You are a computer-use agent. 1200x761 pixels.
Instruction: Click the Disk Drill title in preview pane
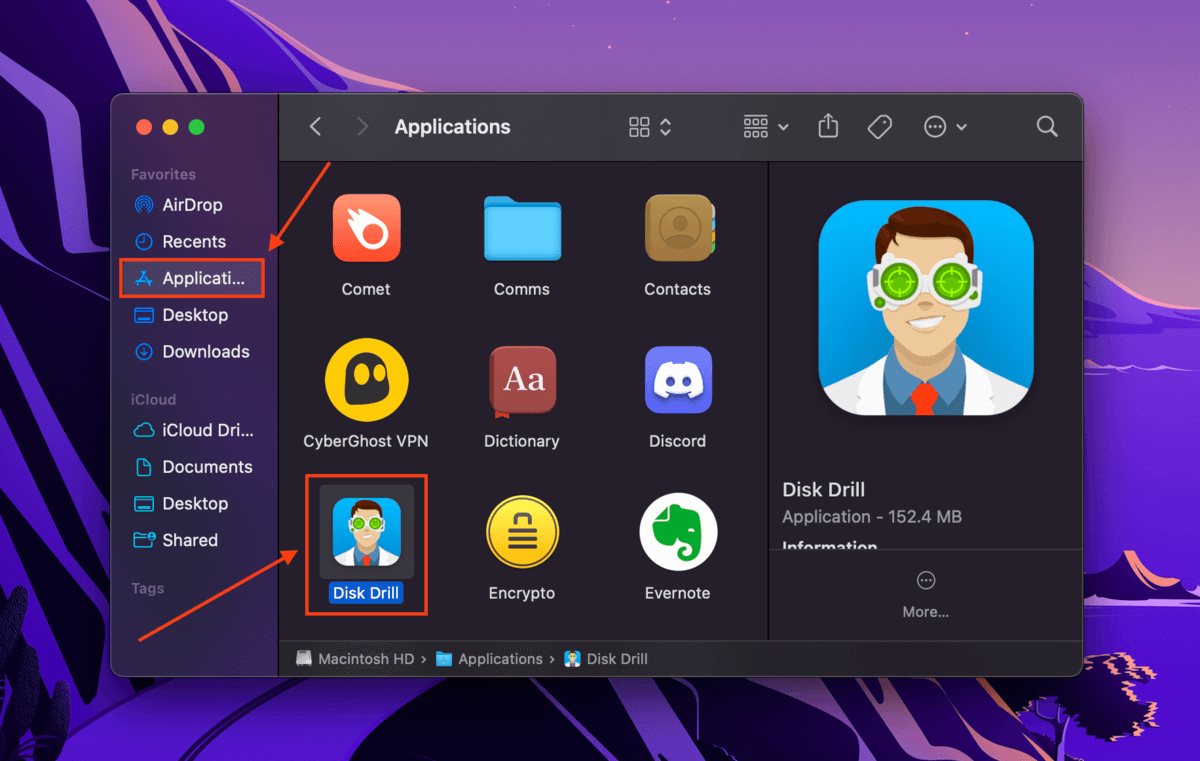(824, 490)
